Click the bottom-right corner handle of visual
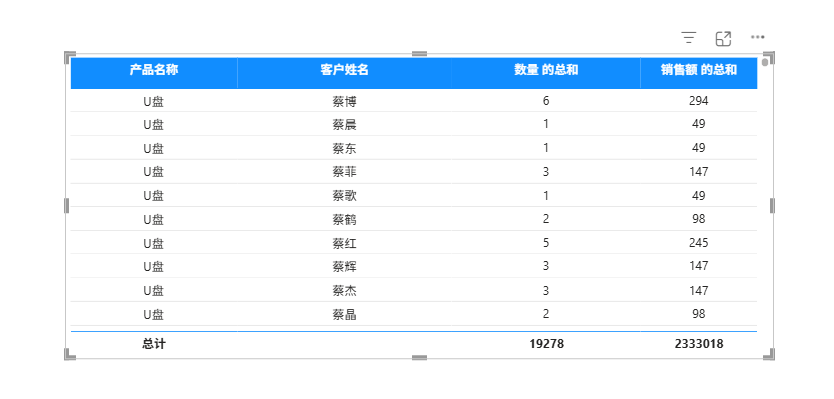834x399 pixels. coord(770,355)
